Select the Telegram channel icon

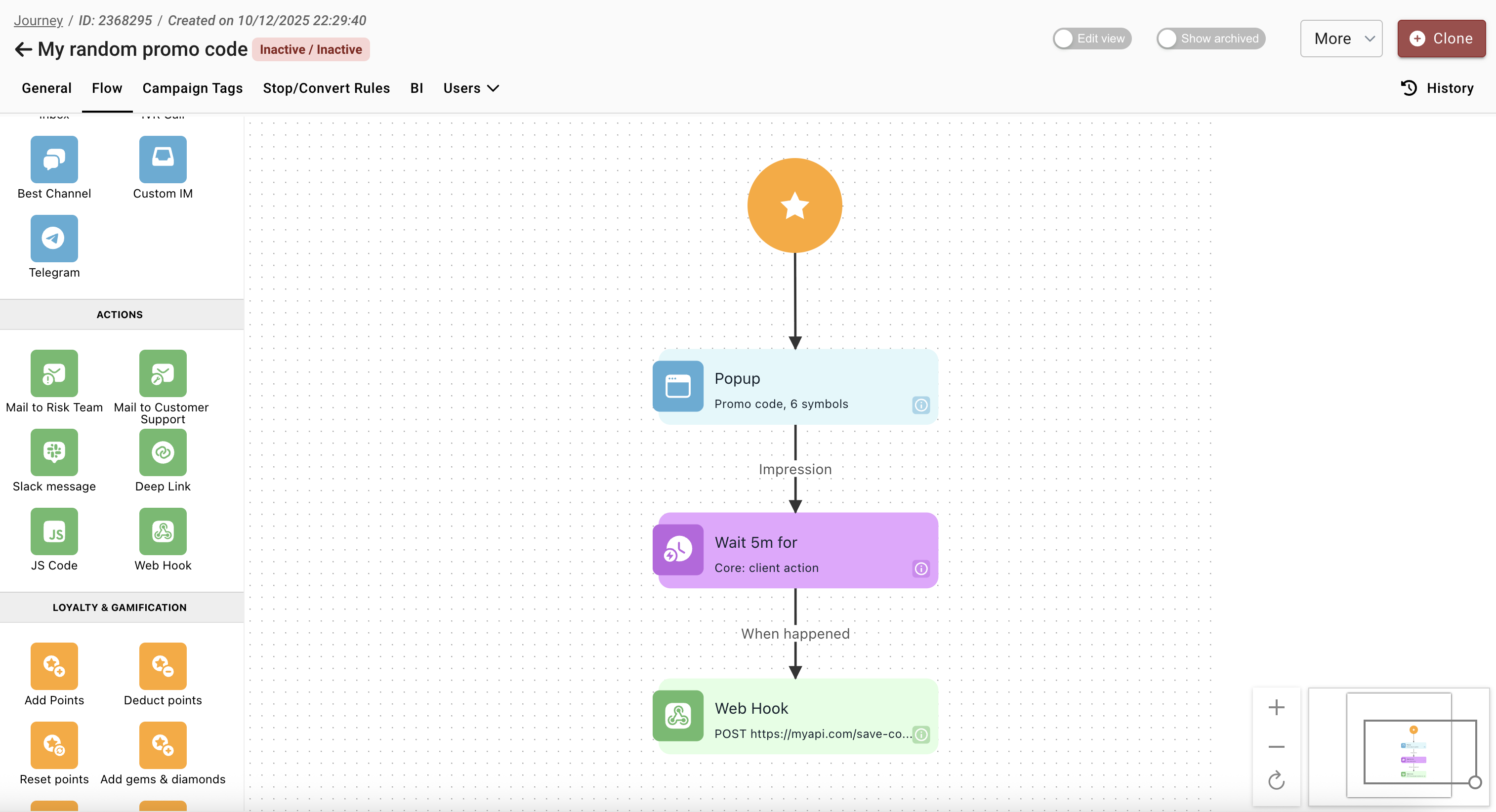pyautogui.click(x=54, y=239)
